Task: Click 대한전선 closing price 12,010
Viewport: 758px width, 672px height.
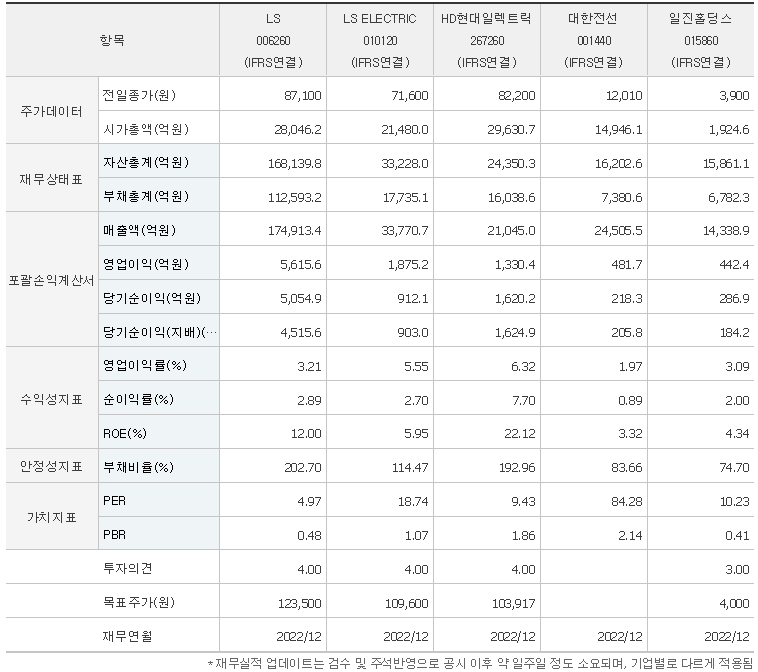Action: 624,96
